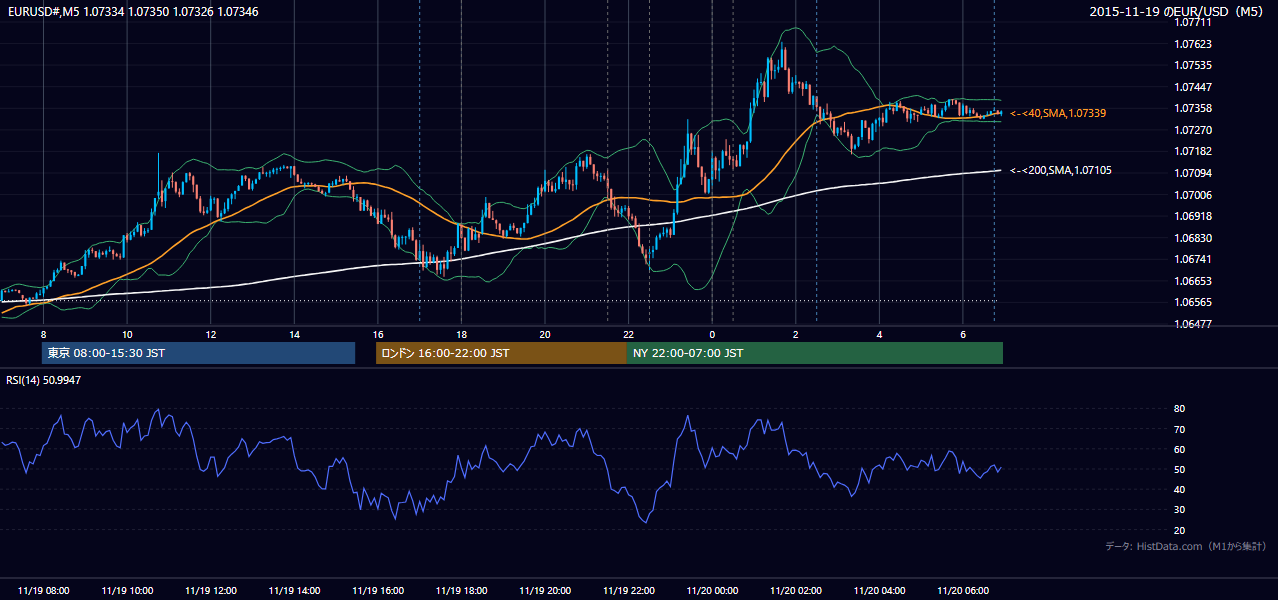The width and height of the screenshot is (1278, 600).
Task: Click price axis value 1.07358
Action: click(x=1193, y=108)
